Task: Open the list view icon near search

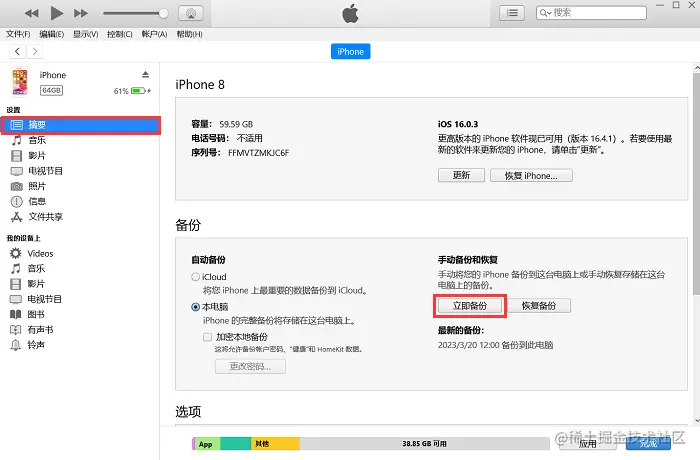Action: tap(512, 13)
